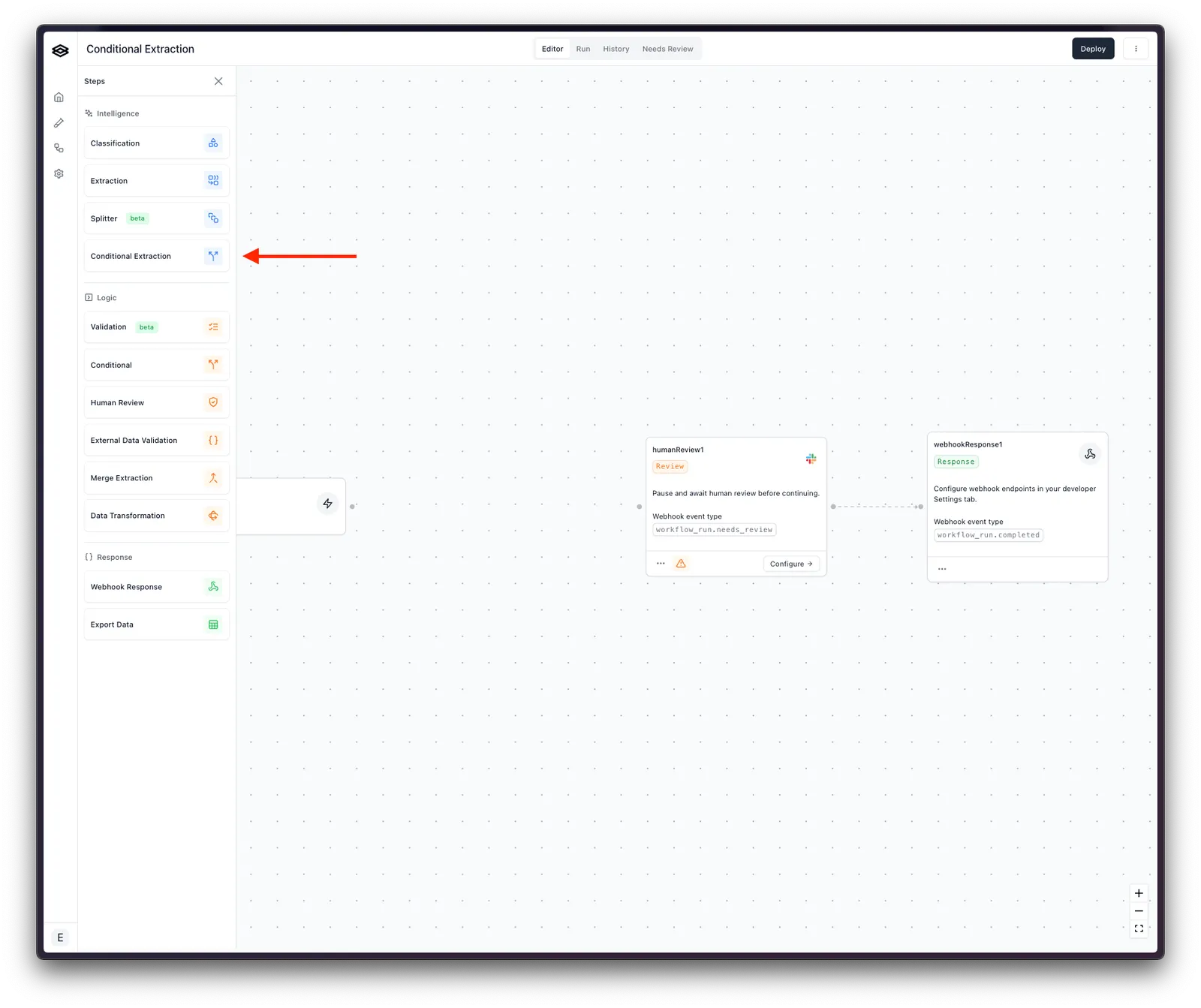Click the warning triangle on humanReview1

(x=681, y=564)
